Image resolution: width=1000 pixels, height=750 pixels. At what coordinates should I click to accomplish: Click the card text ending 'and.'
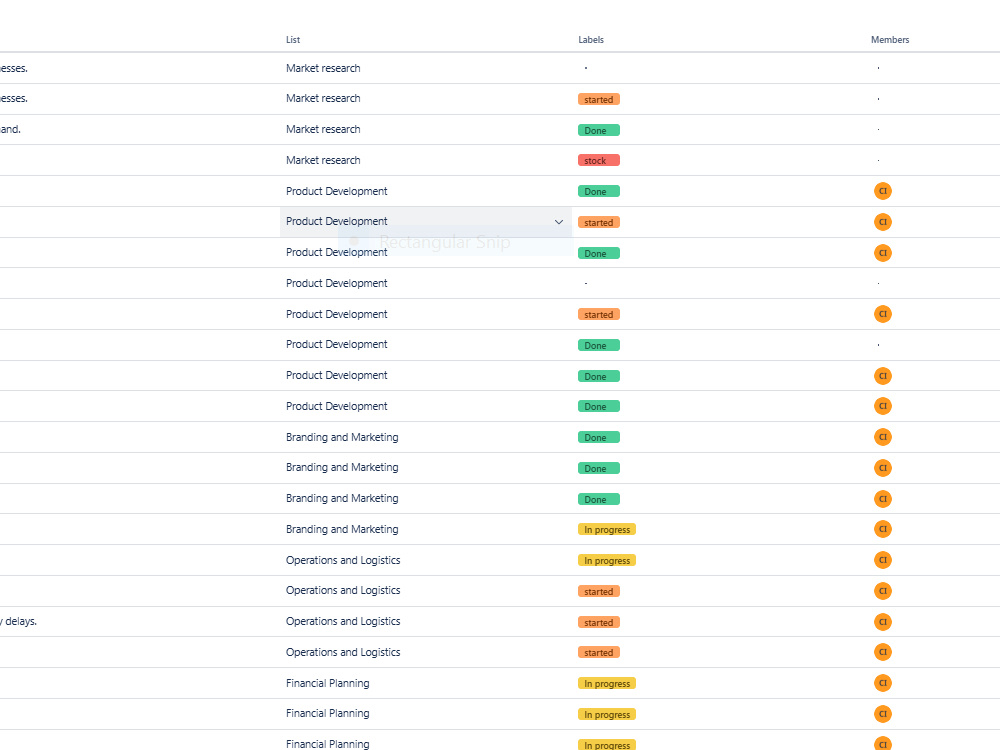tap(10, 129)
